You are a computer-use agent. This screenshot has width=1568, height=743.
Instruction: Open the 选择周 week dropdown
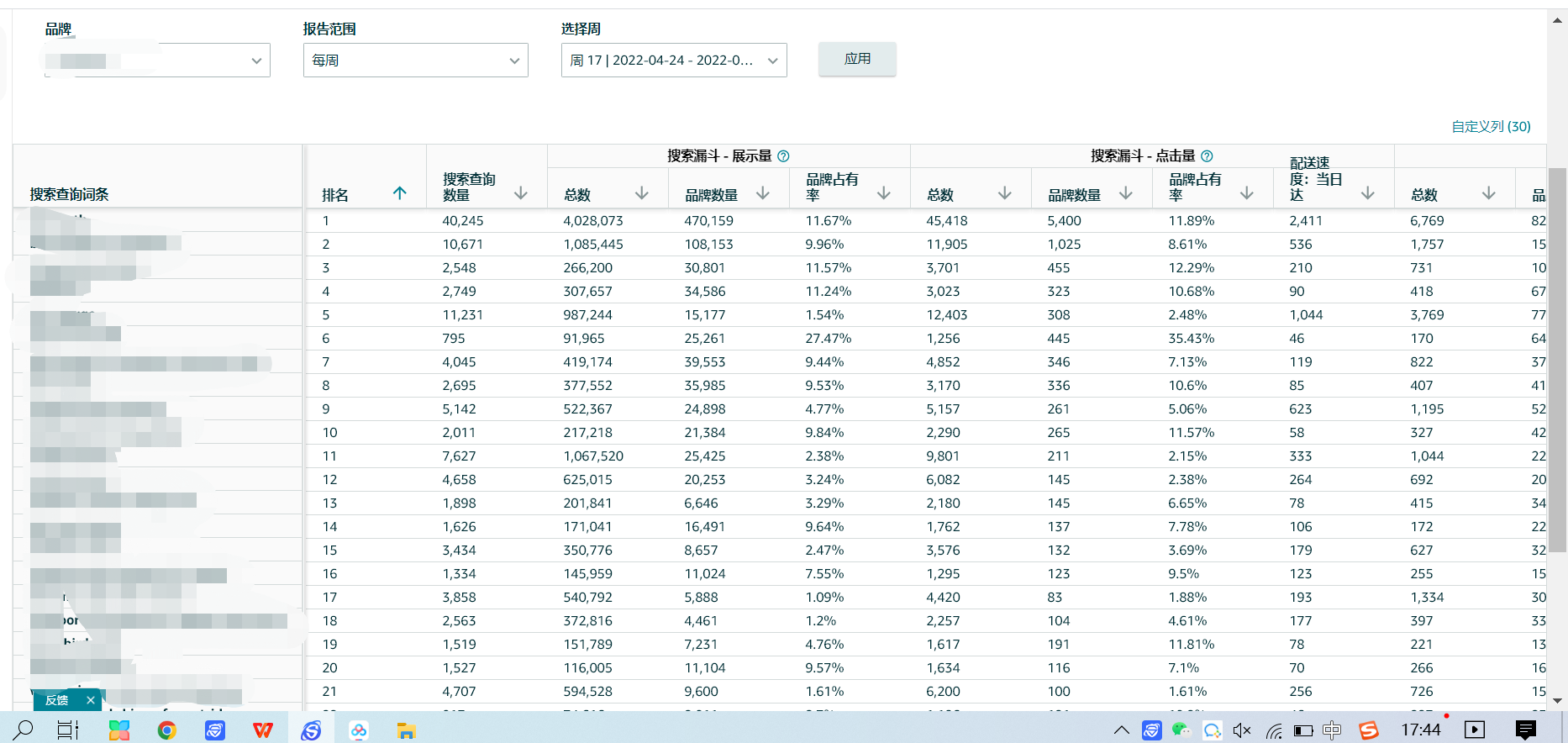tap(674, 61)
